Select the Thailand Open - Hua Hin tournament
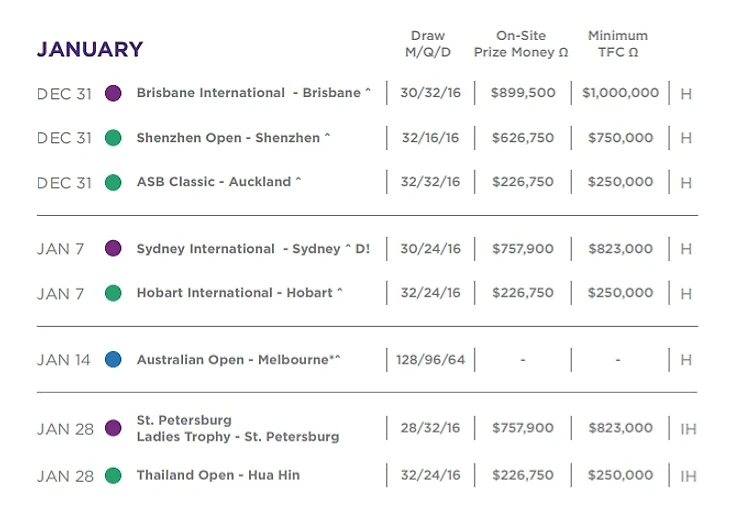This screenshot has height=517, width=730. [x=218, y=476]
